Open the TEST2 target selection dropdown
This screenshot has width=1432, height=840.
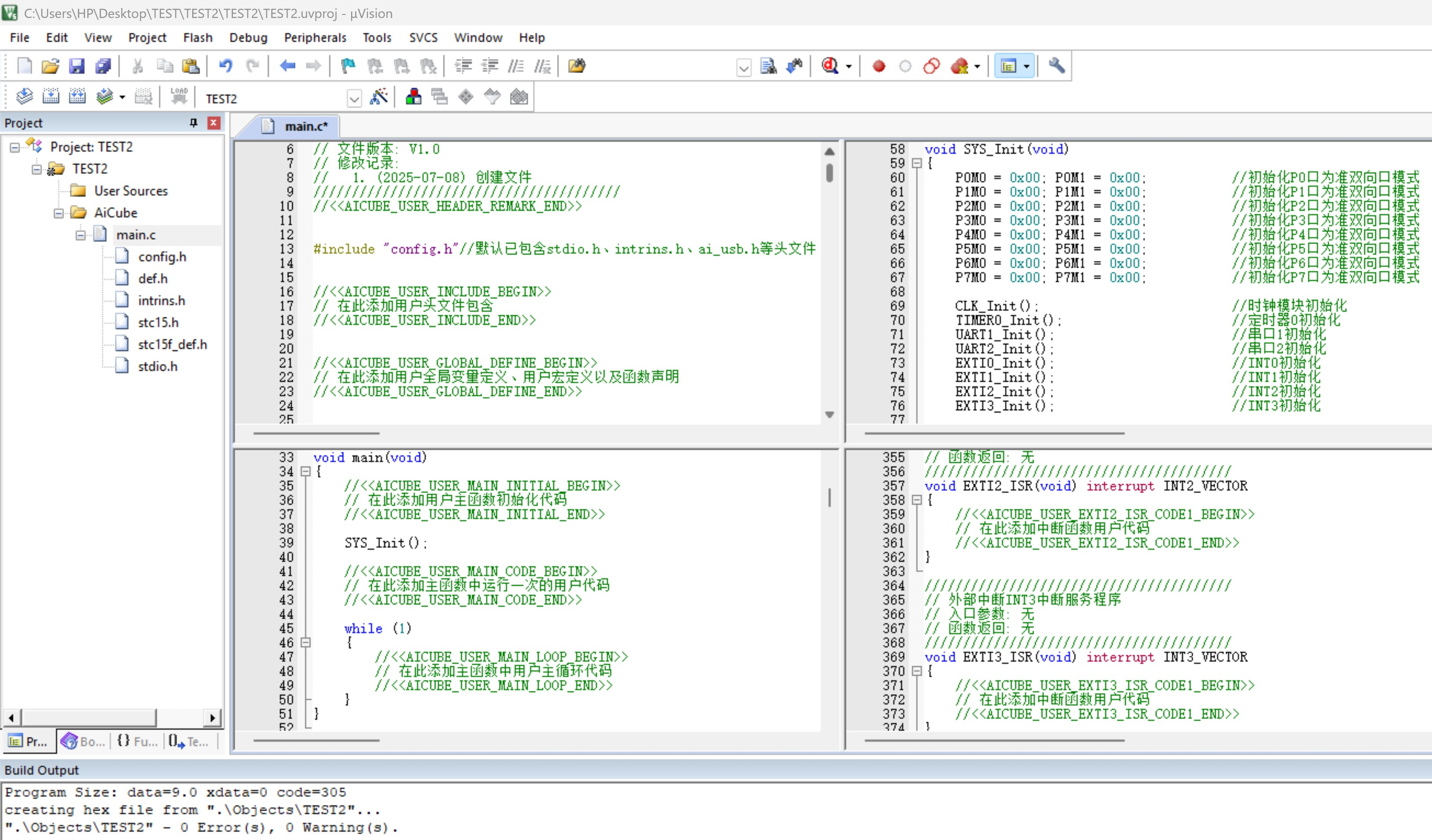coord(354,99)
